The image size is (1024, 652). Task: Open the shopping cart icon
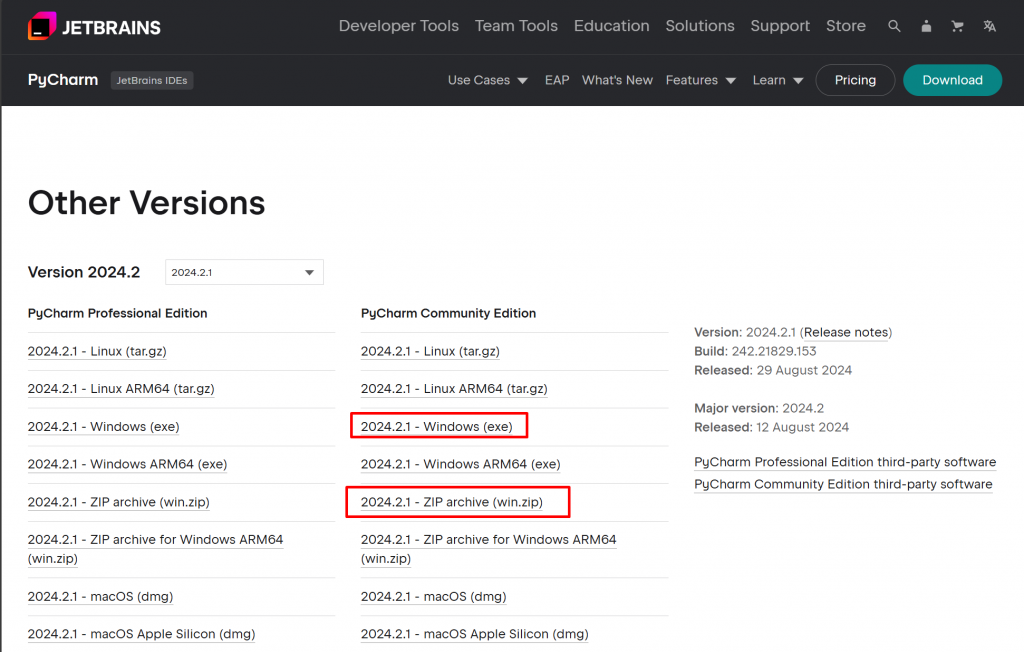point(957,26)
